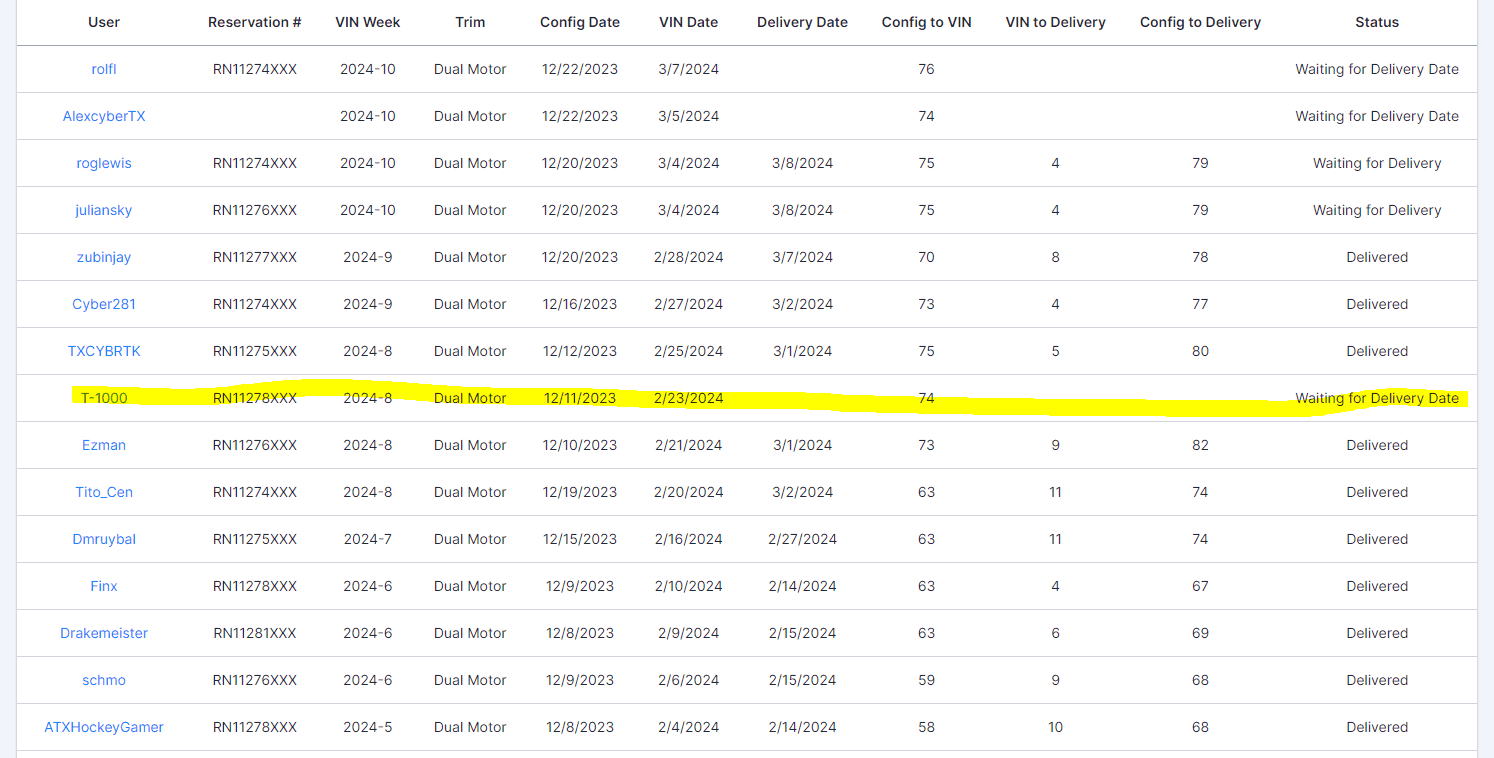Open AlexcyberTX user link
This screenshot has height=758, width=1494.
point(104,116)
